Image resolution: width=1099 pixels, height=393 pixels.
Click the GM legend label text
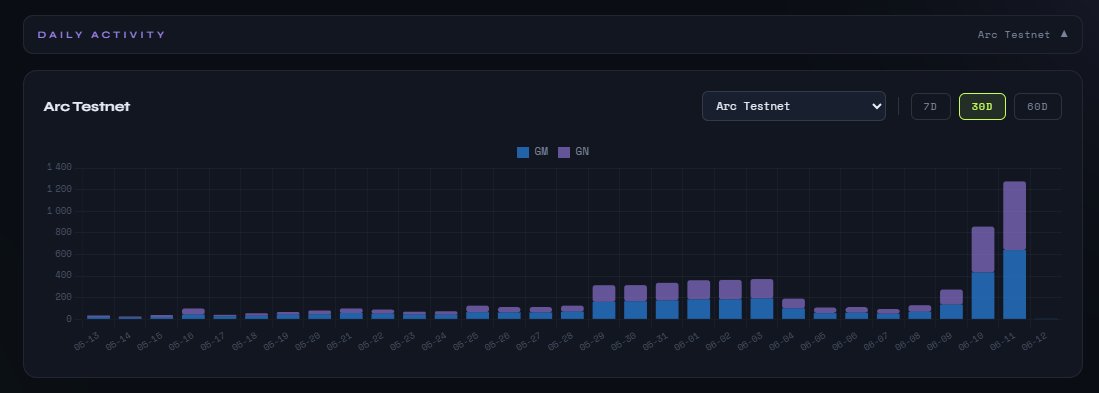[541, 151]
